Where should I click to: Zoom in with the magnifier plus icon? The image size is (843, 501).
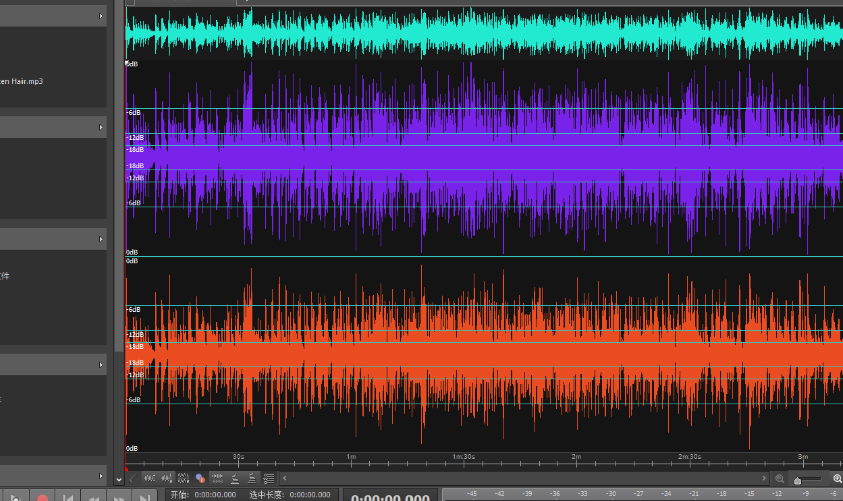[x=837, y=478]
